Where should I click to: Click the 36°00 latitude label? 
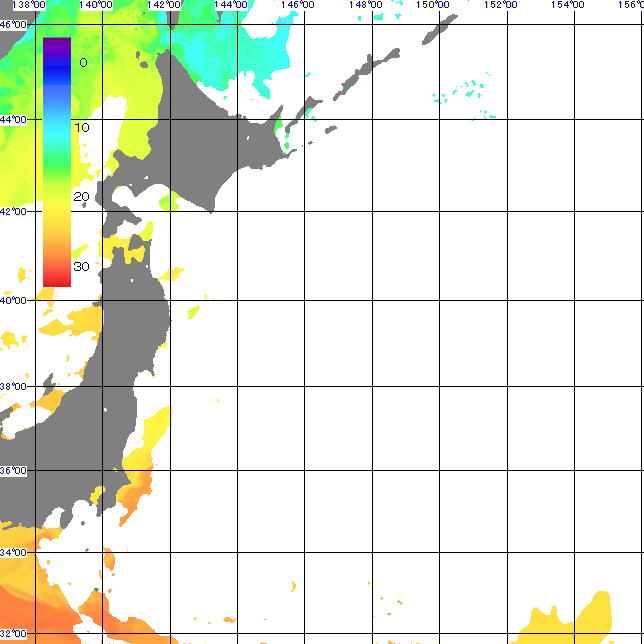click(13, 470)
